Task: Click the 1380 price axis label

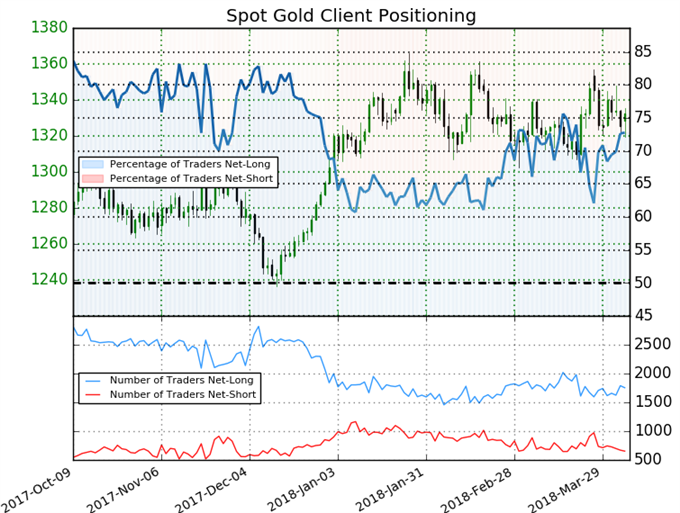Action: 49,28
